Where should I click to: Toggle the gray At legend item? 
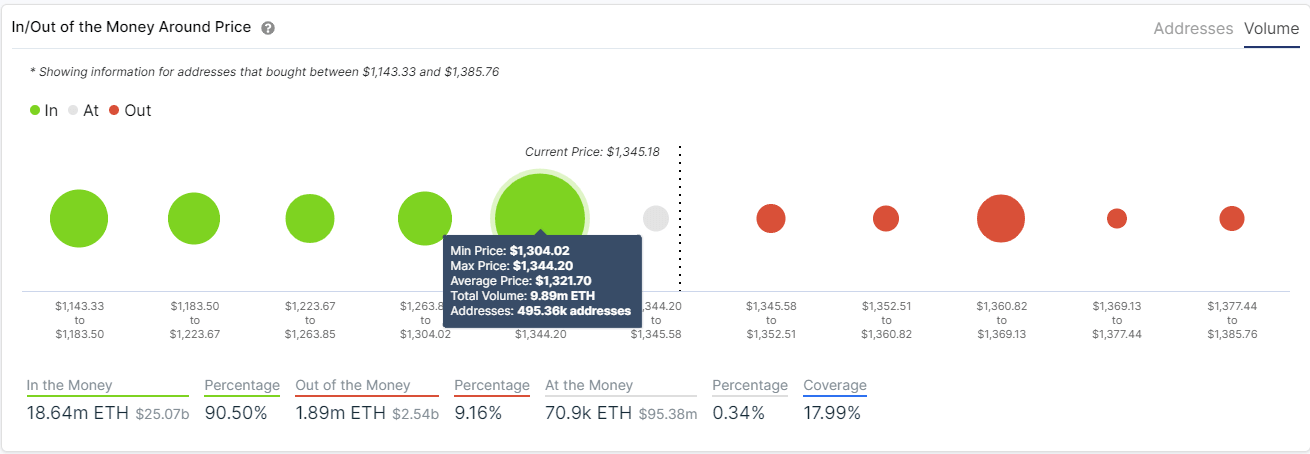83,111
